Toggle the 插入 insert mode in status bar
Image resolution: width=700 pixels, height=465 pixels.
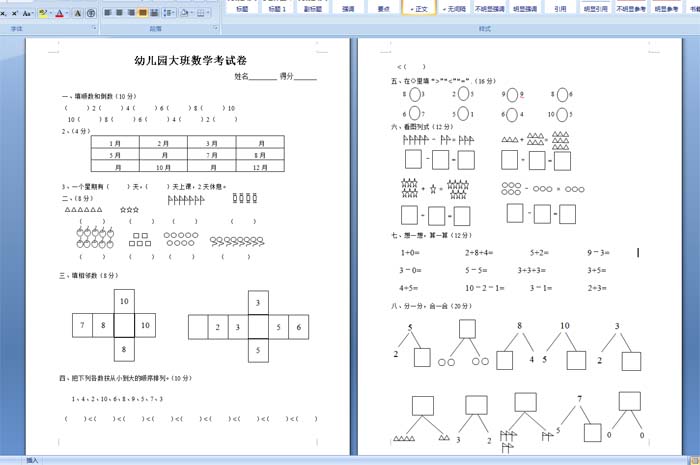pyautogui.click(x=33, y=461)
